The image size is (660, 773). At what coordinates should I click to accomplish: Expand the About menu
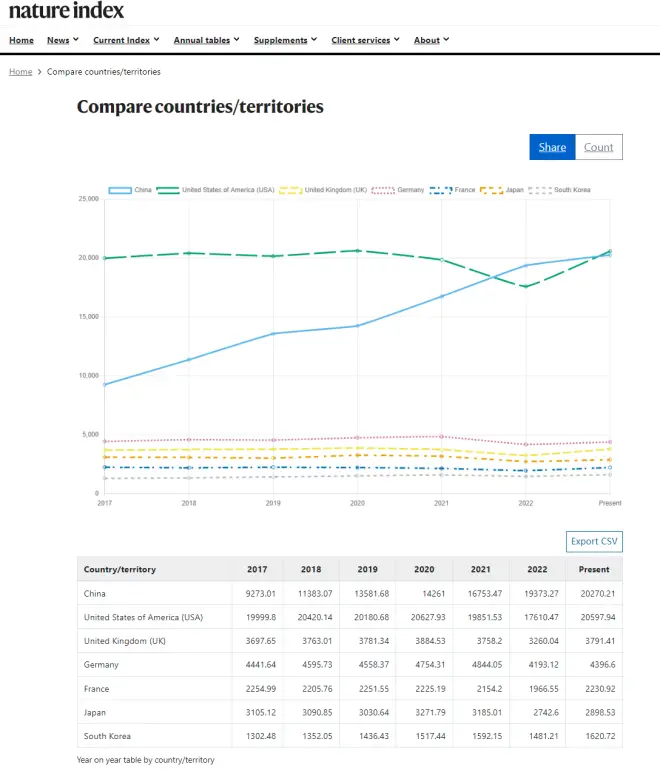pyautogui.click(x=431, y=40)
